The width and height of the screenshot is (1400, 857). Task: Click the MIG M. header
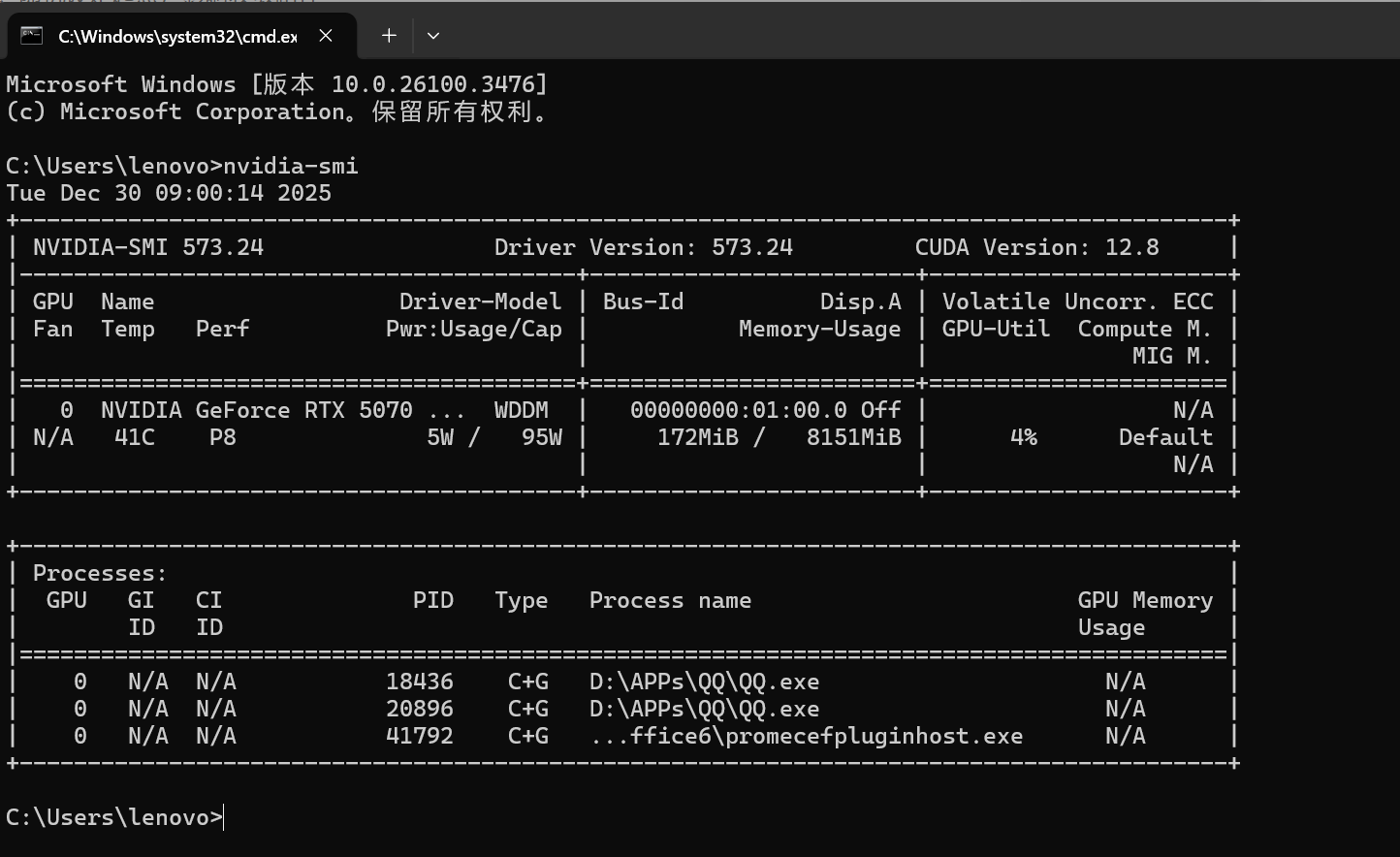point(1172,356)
